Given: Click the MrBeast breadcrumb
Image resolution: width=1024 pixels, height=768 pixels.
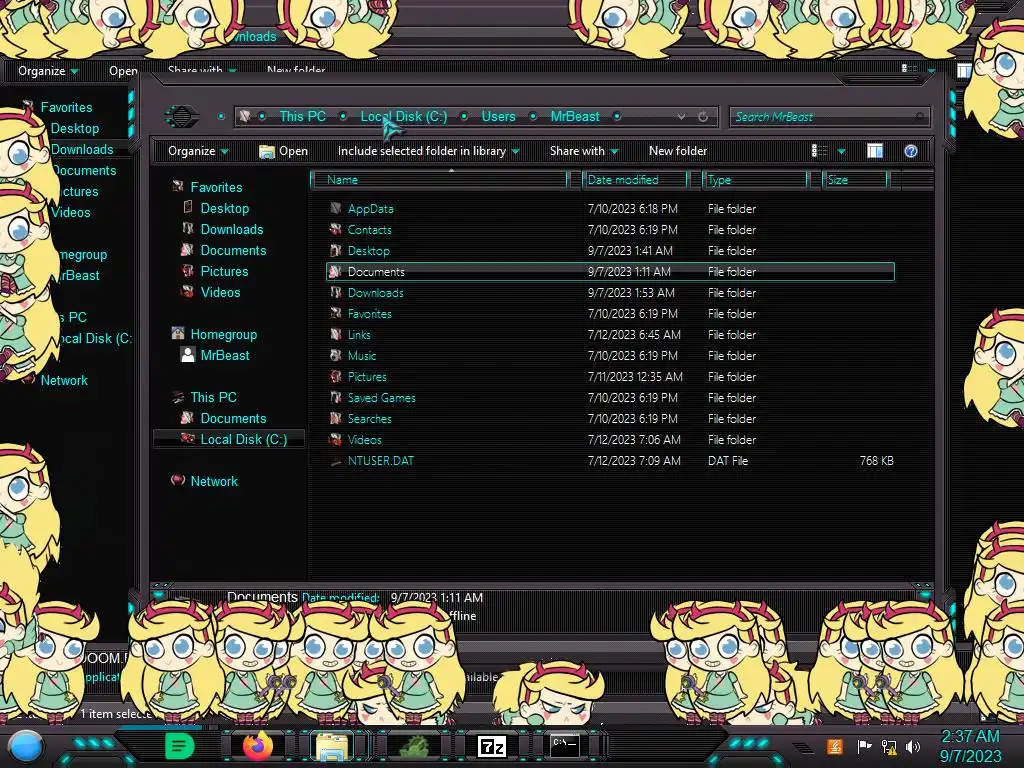Looking at the screenshot, I should coord(575,116).
